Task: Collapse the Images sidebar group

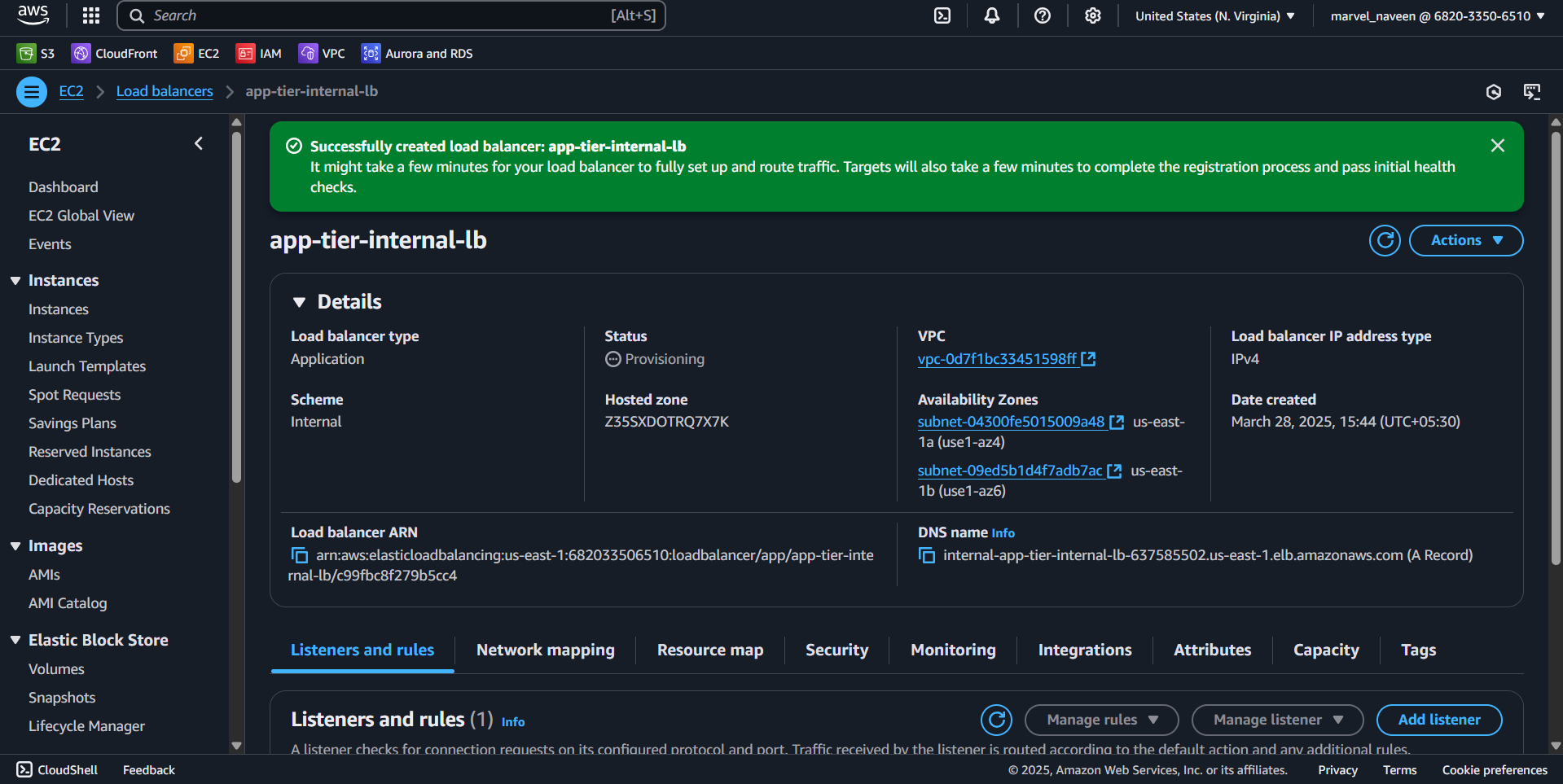Action: pos(15,545)
